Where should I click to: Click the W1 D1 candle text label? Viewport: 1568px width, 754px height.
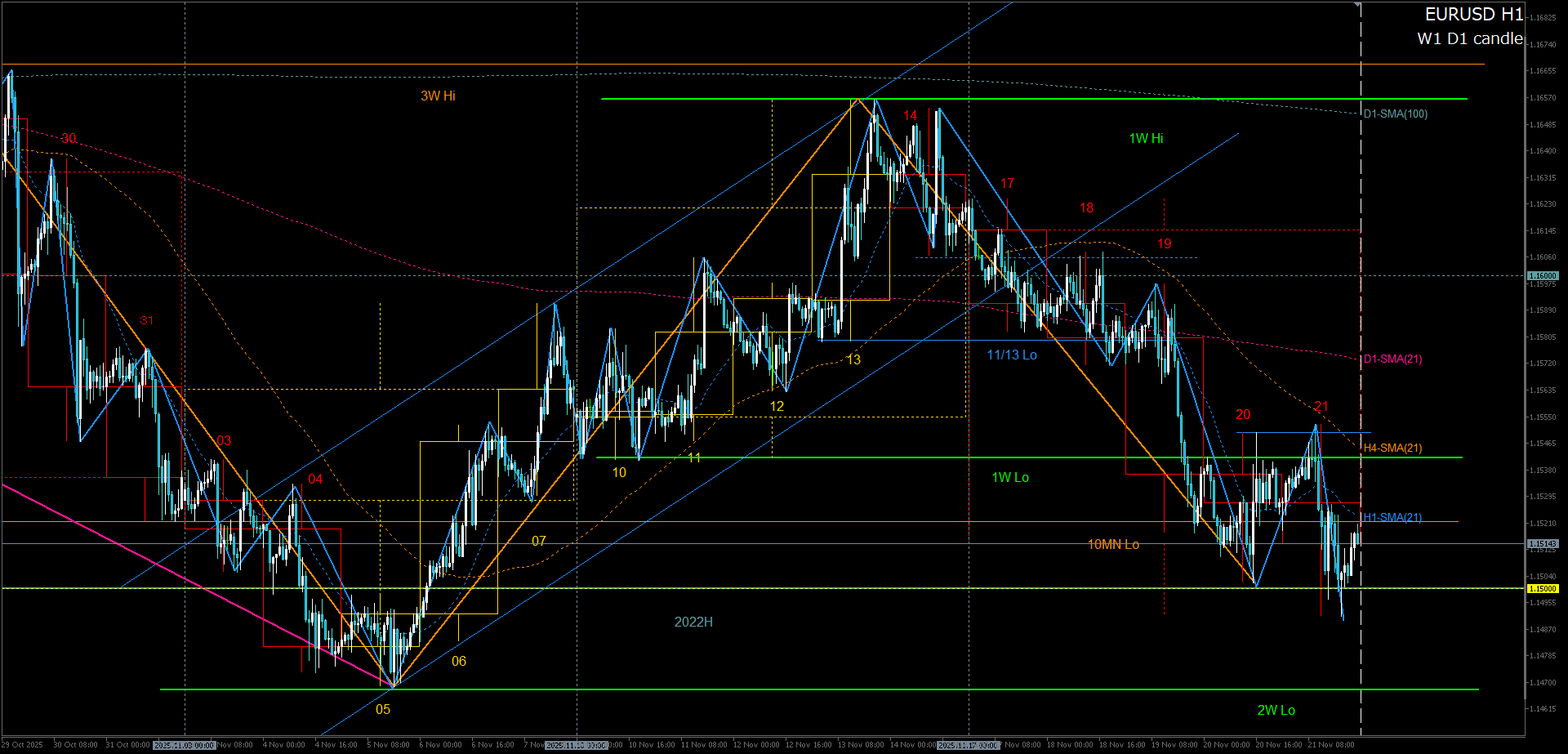1469,38
